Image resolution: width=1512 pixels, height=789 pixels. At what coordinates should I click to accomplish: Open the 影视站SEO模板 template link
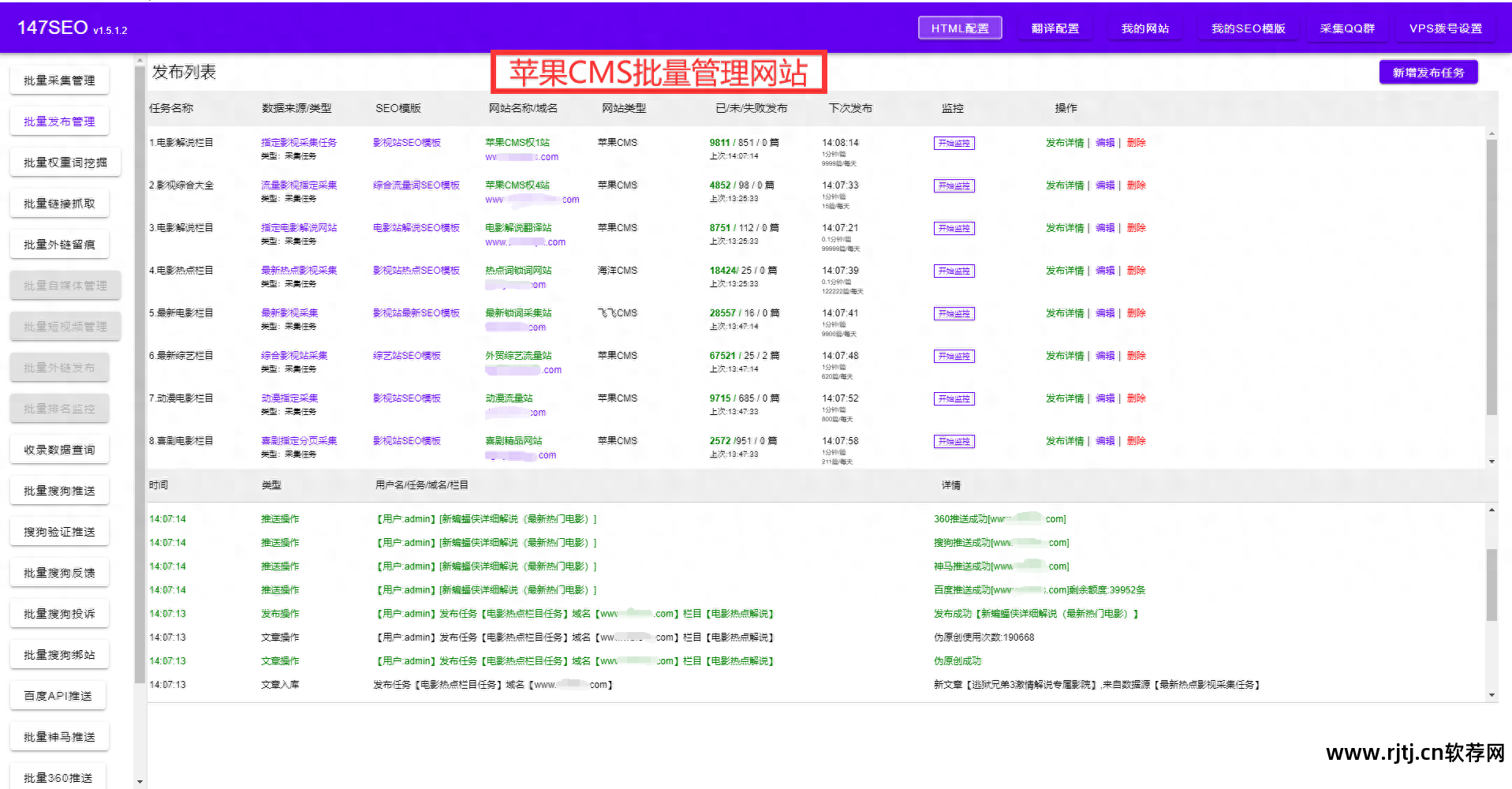(406, 143)
